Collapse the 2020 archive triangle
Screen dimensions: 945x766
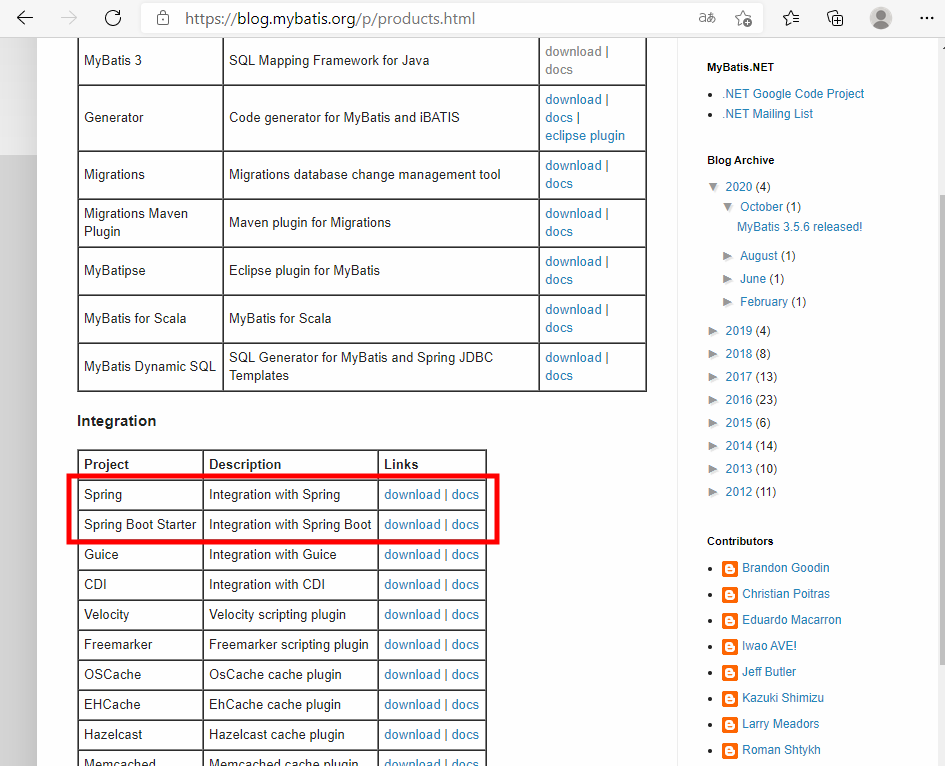[714, 187]
